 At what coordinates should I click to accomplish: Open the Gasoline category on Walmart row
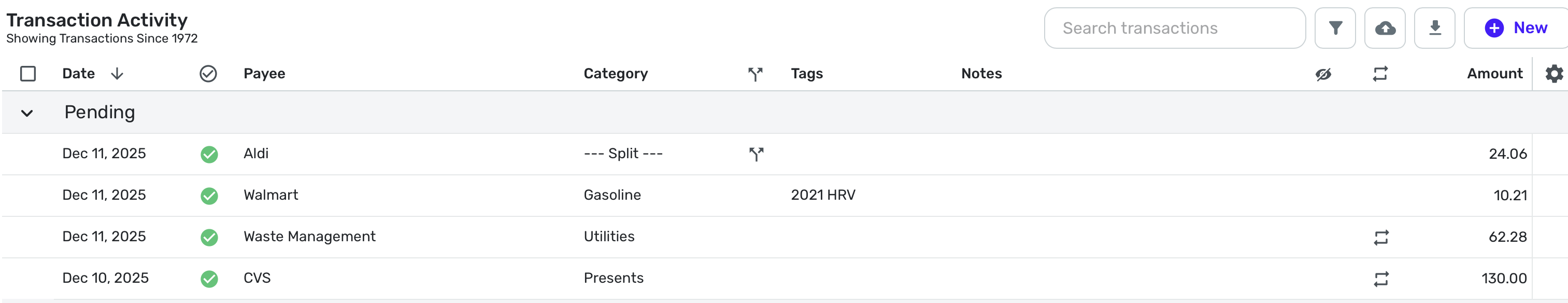(x=612, y=195)
